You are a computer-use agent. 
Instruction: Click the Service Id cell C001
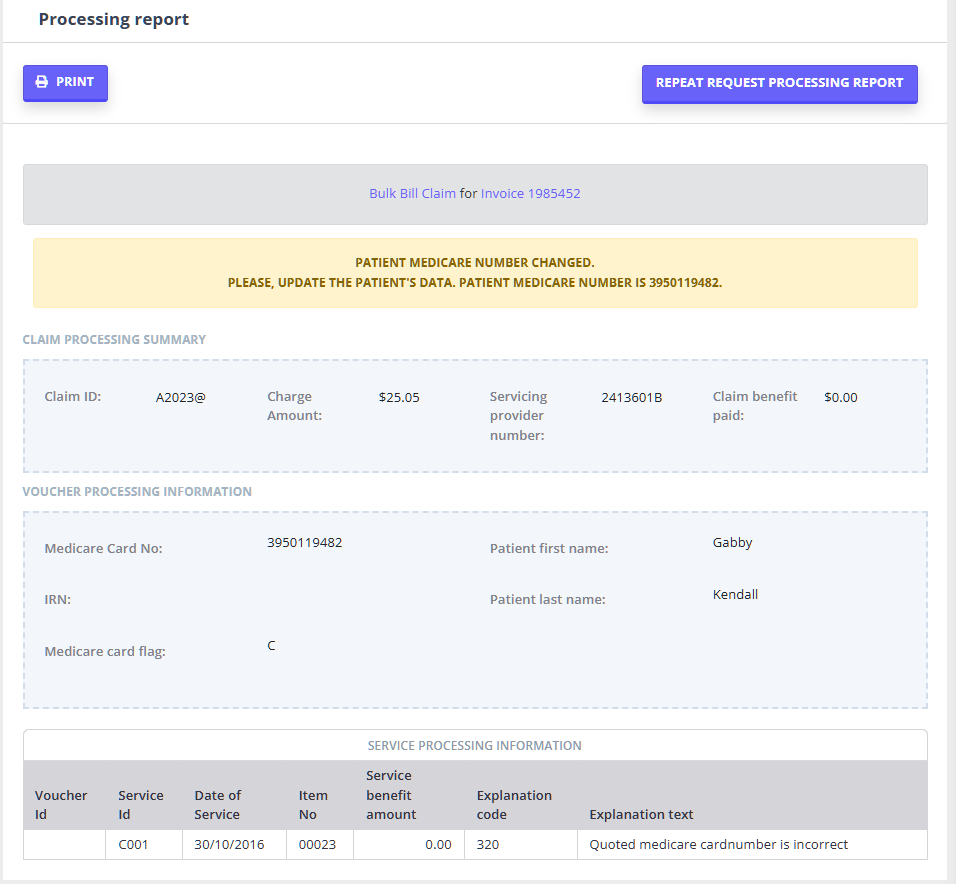(133, 845)
